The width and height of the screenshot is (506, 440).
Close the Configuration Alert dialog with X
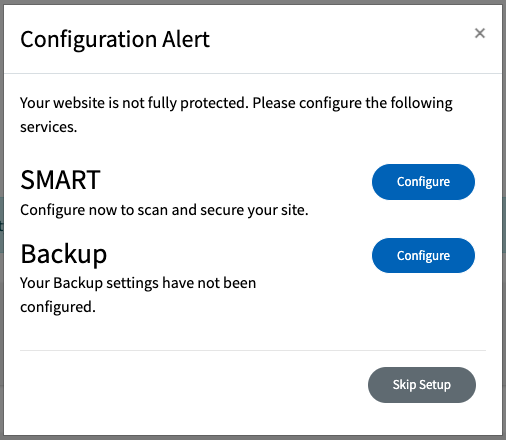[480, 33]
